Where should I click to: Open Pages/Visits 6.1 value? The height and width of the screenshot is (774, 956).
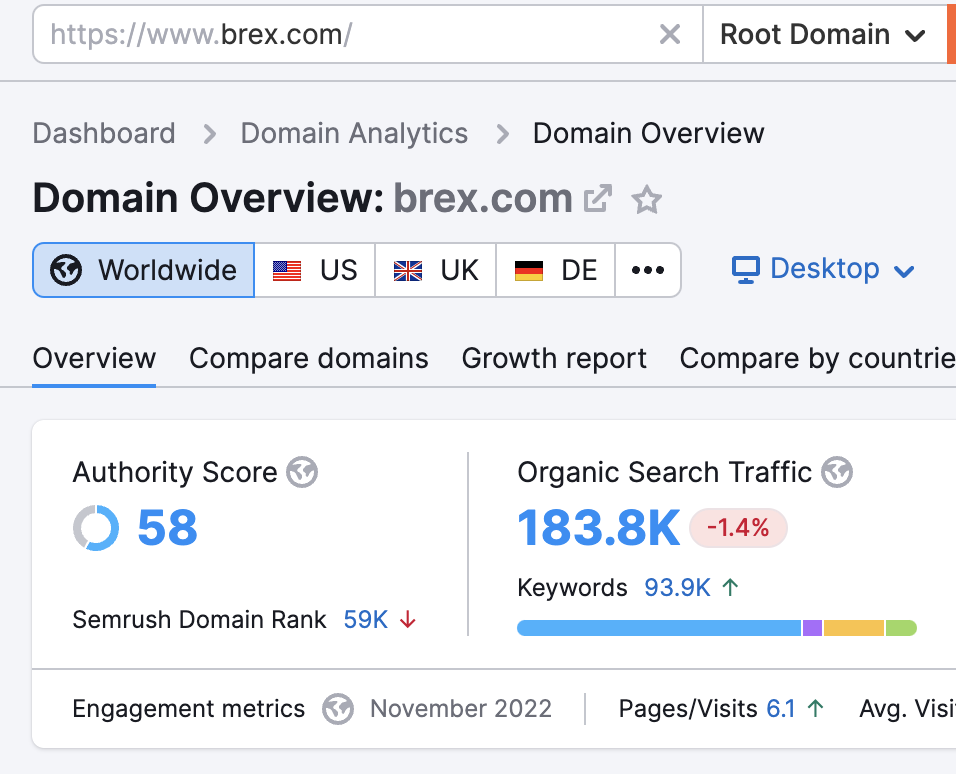click(x=780, y=709)
